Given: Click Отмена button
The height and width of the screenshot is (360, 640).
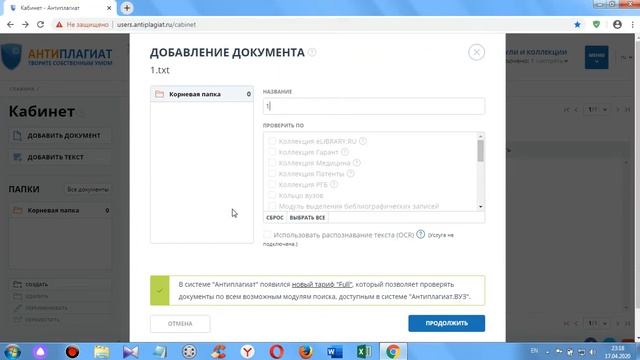Looking at the screenshot, I should coord(180,323).
